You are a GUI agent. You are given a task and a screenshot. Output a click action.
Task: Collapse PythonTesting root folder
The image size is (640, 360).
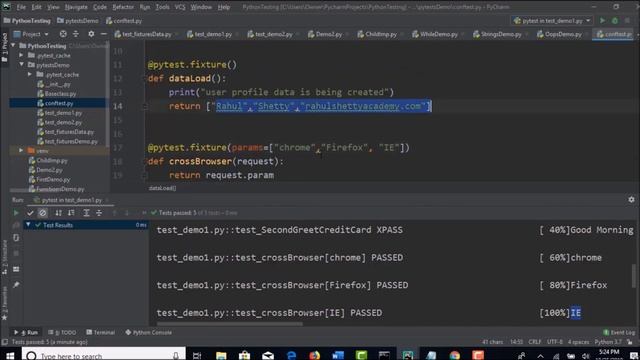tap(13, 46)
